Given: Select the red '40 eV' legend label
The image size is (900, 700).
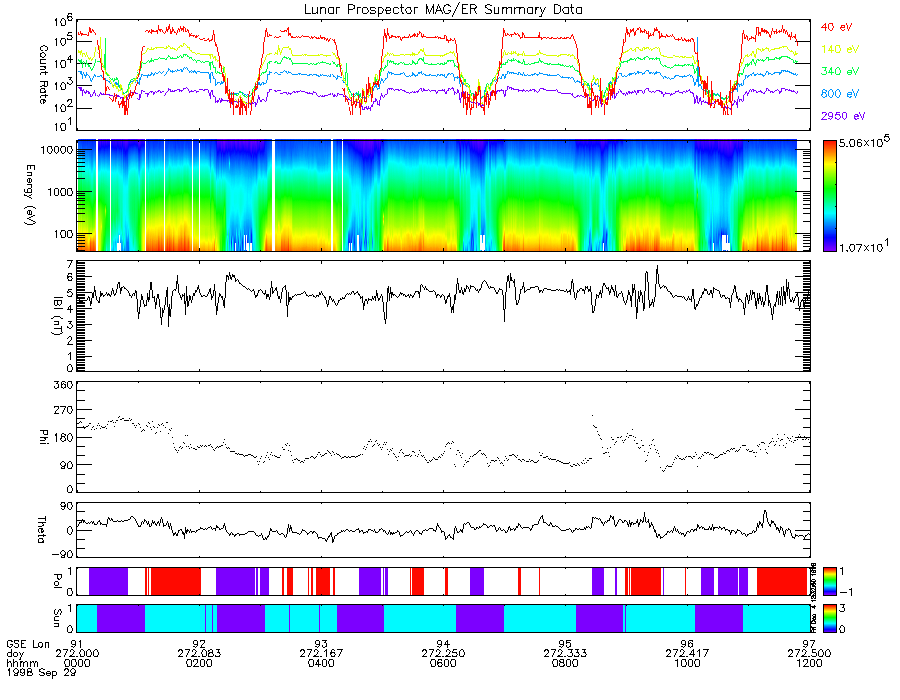Looking at the screenshot, I should coord(836,27).
